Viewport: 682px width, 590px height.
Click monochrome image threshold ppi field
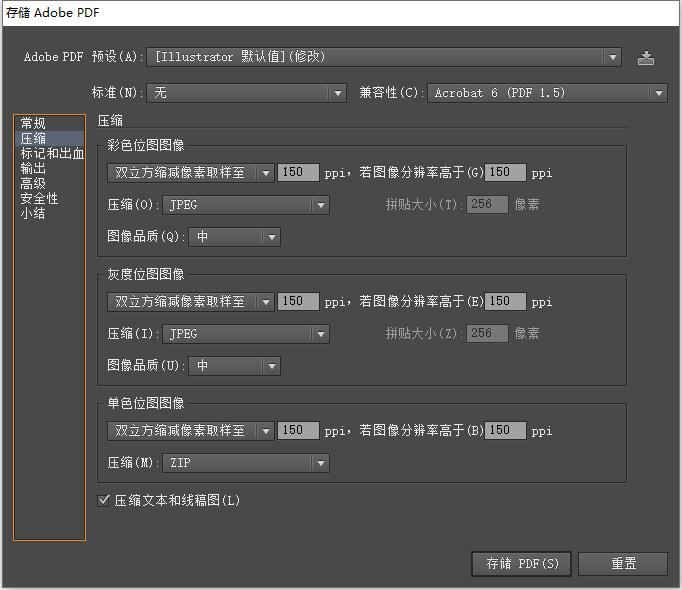coord(506,431)
